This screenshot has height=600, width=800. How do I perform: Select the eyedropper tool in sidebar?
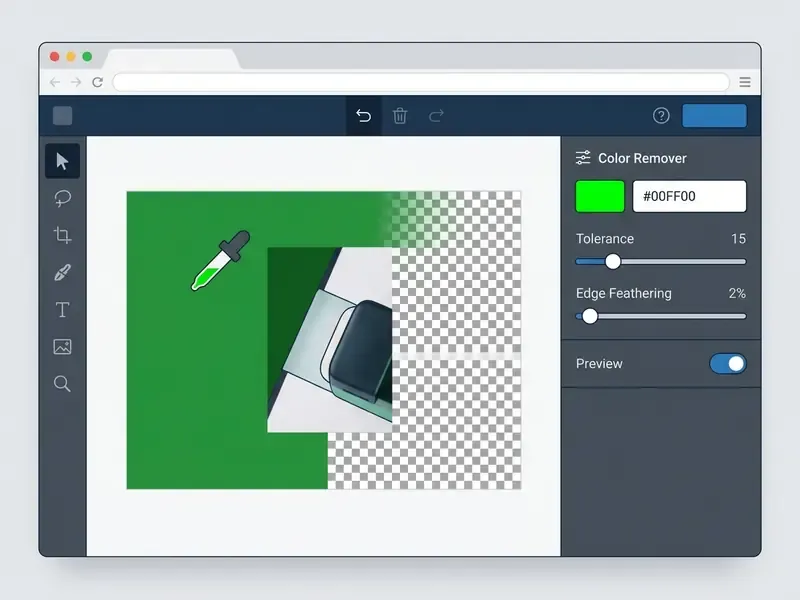pos(62,272)
